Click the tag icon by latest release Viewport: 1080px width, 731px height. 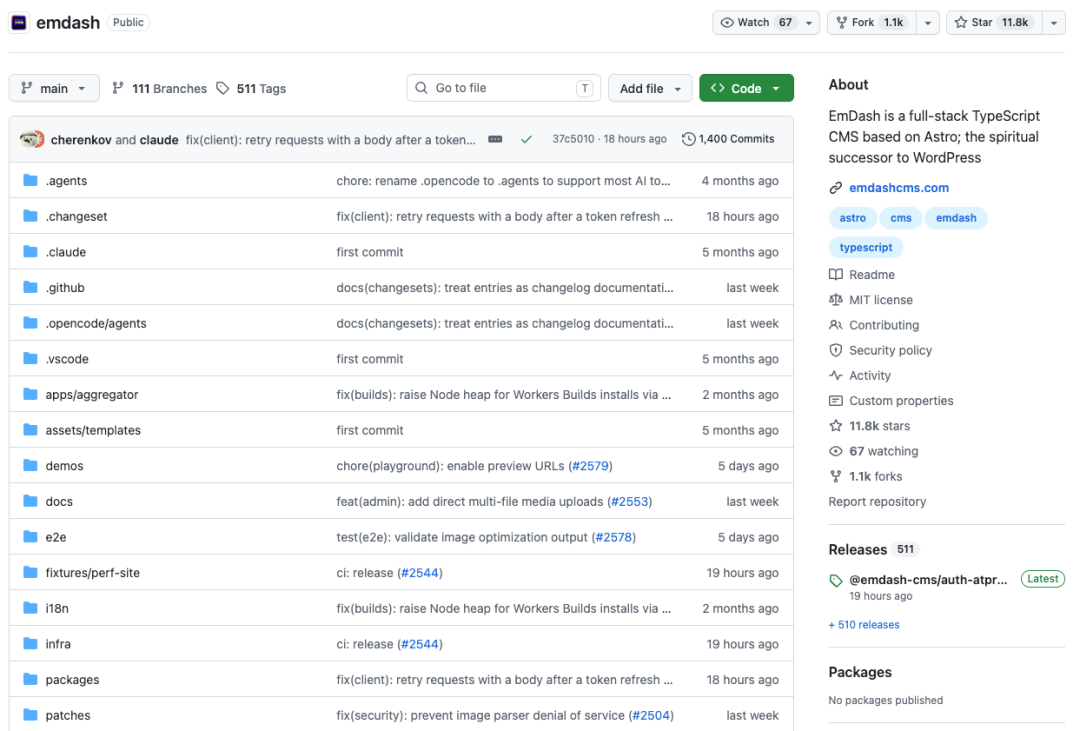pos(835,580)
